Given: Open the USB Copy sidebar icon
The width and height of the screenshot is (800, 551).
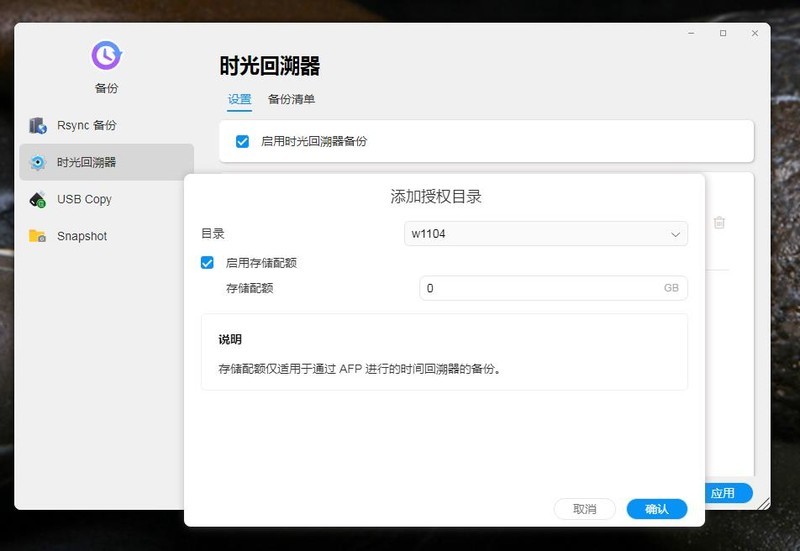Looking at the screenshot, I should tap(38, 199).
